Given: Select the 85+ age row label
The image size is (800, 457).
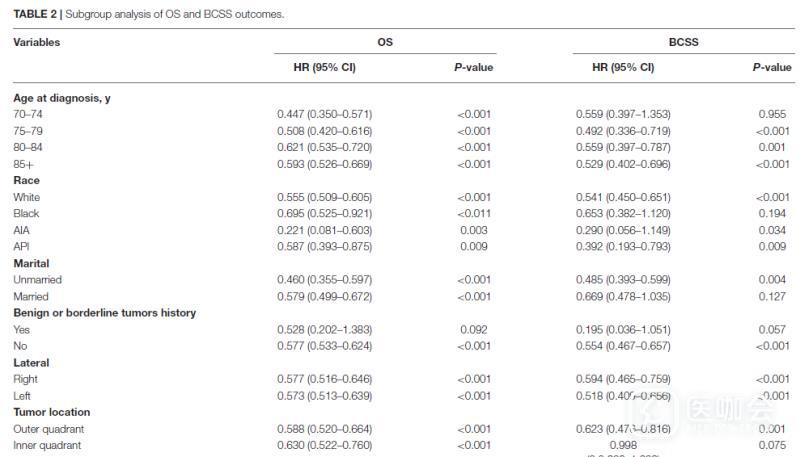Looking at the screenshot, I should 23,164.
